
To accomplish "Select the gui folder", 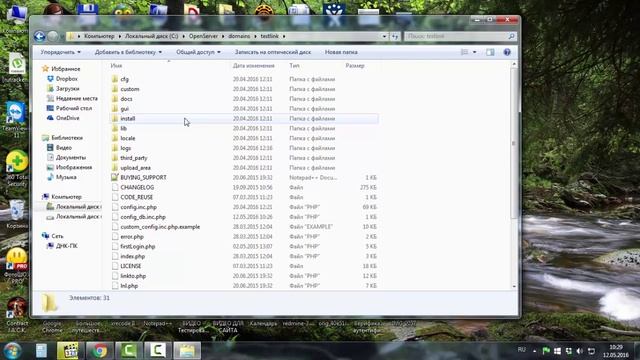I will [124, 109].
